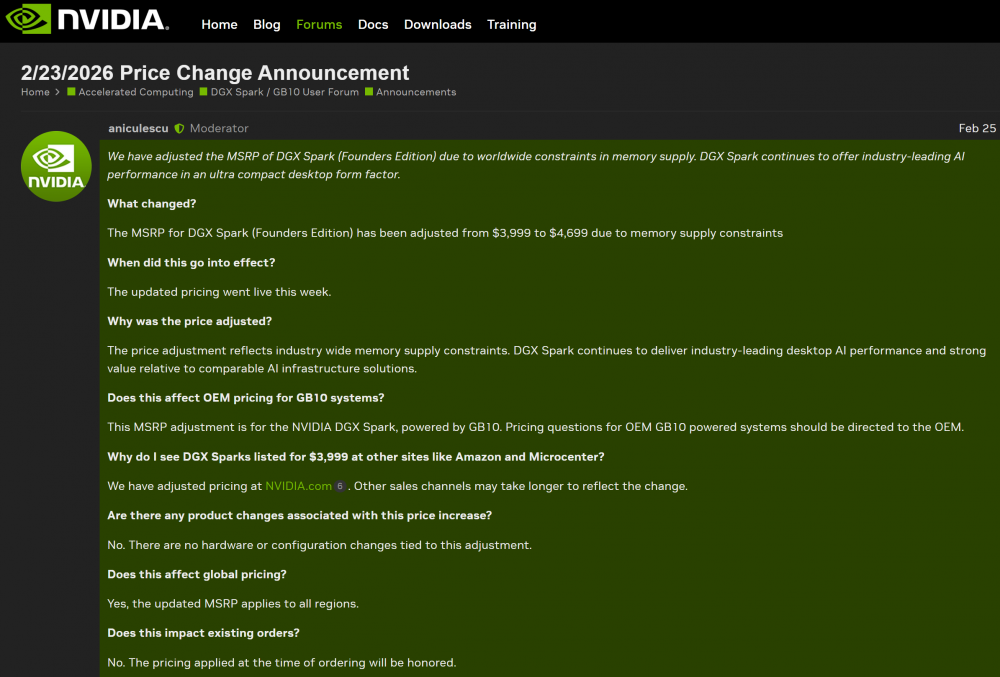Follow the NVIDIA.com link in the post
Viewport: 1000px width, 677px height.
pyautogui.click(x=298, y=486)
